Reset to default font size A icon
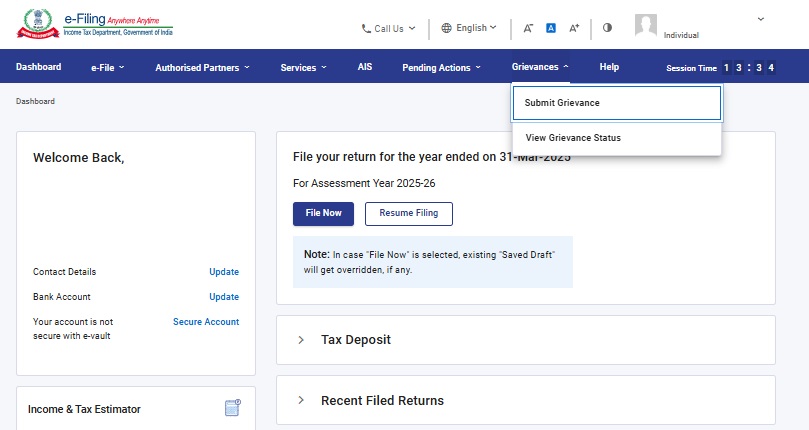This screenshot has height=430, width=809. click(x=551, y=28)
